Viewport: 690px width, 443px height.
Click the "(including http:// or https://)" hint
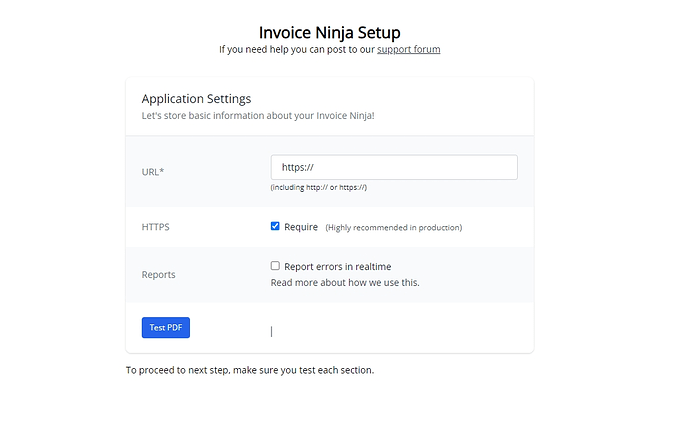point(319,187)
